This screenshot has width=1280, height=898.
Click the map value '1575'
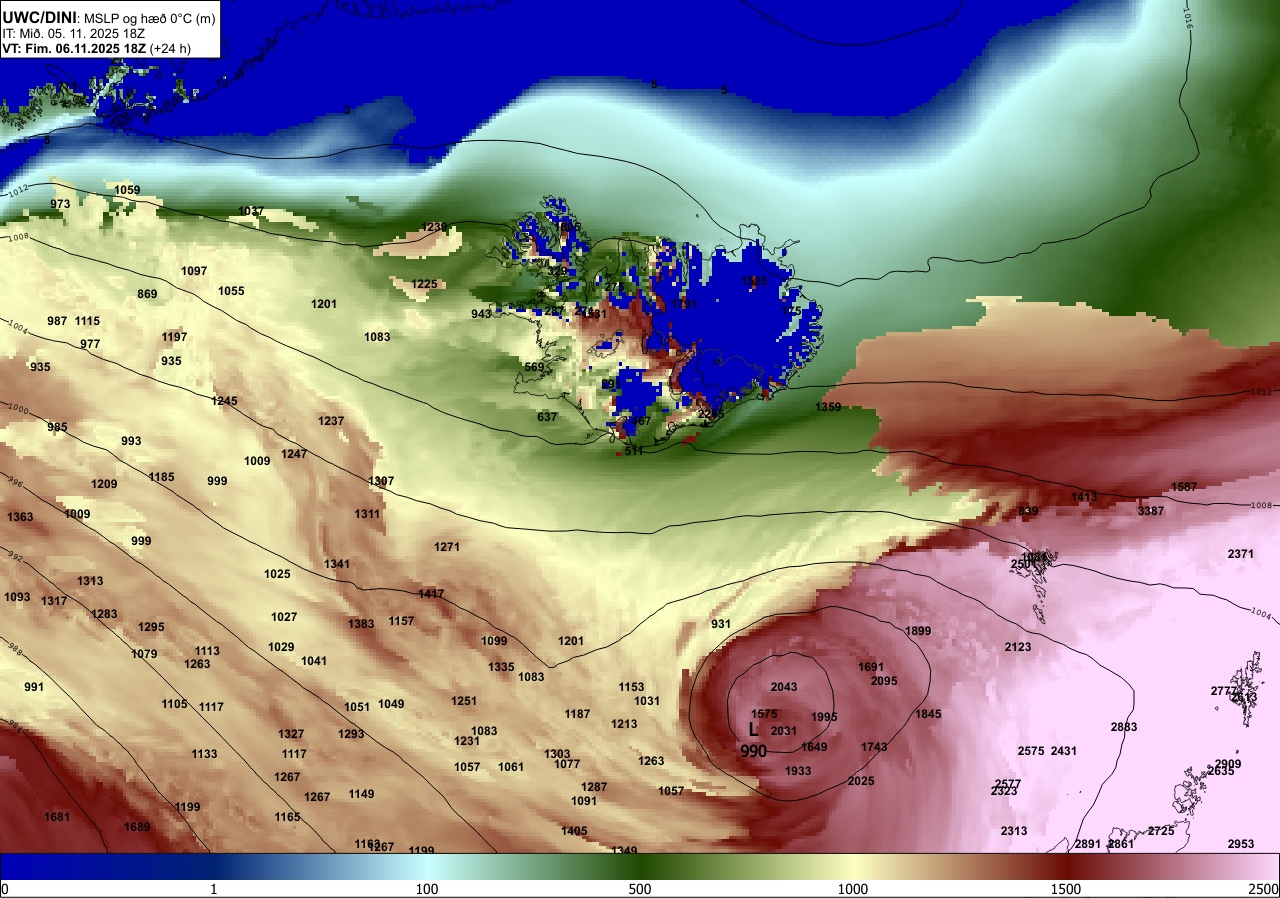coord(764,714)
